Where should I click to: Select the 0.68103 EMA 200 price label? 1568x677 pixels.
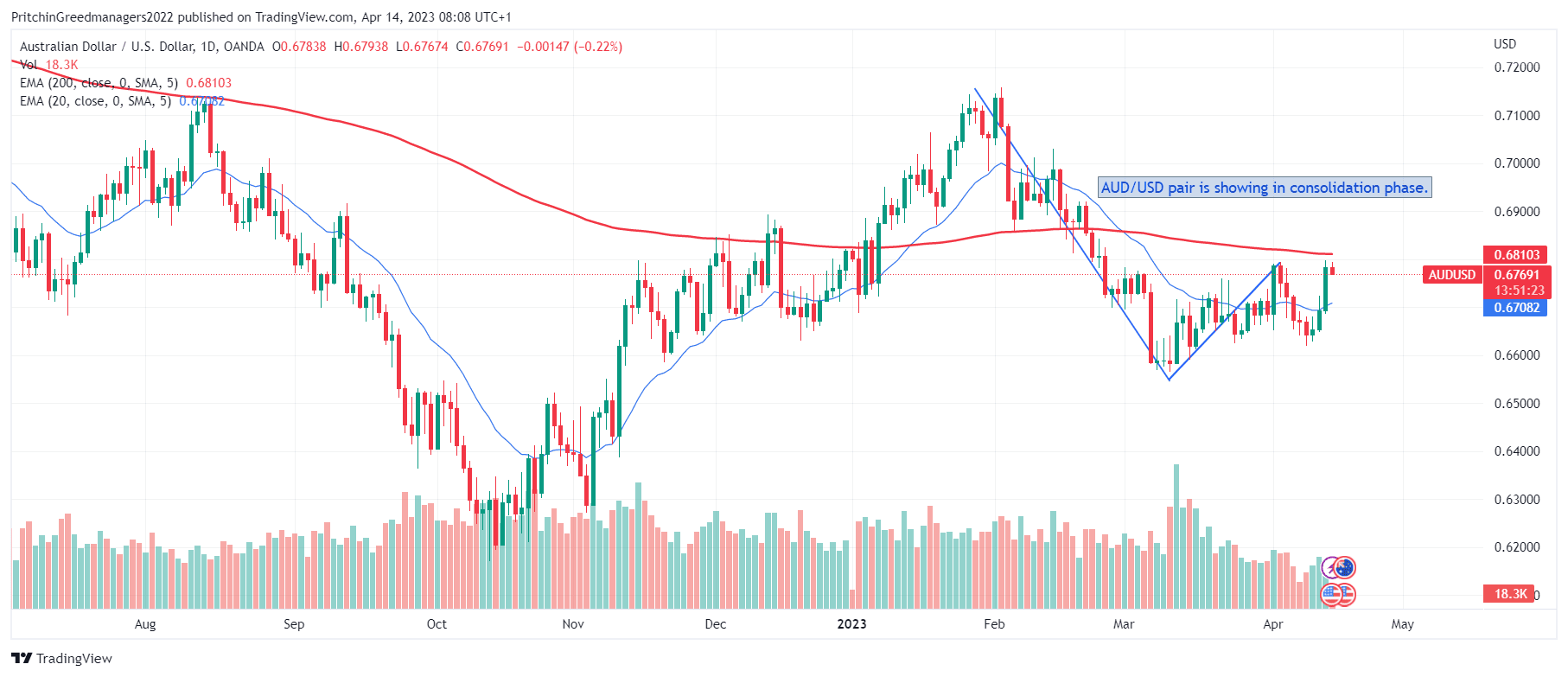[1516, 254]
